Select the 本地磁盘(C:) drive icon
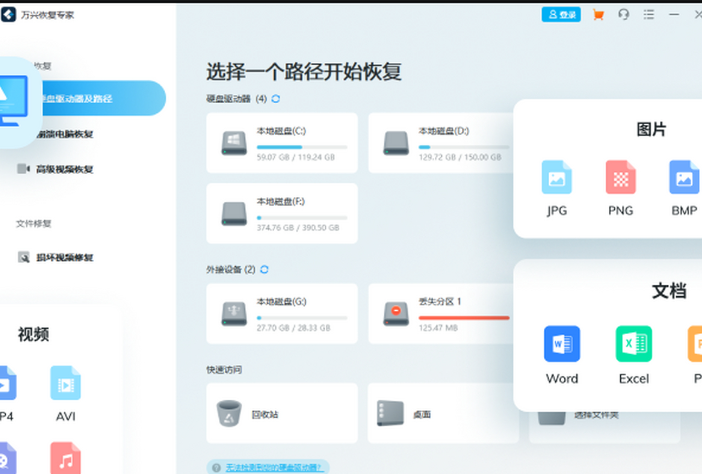Viewport: 702px width, 474px height. point(234,143)
